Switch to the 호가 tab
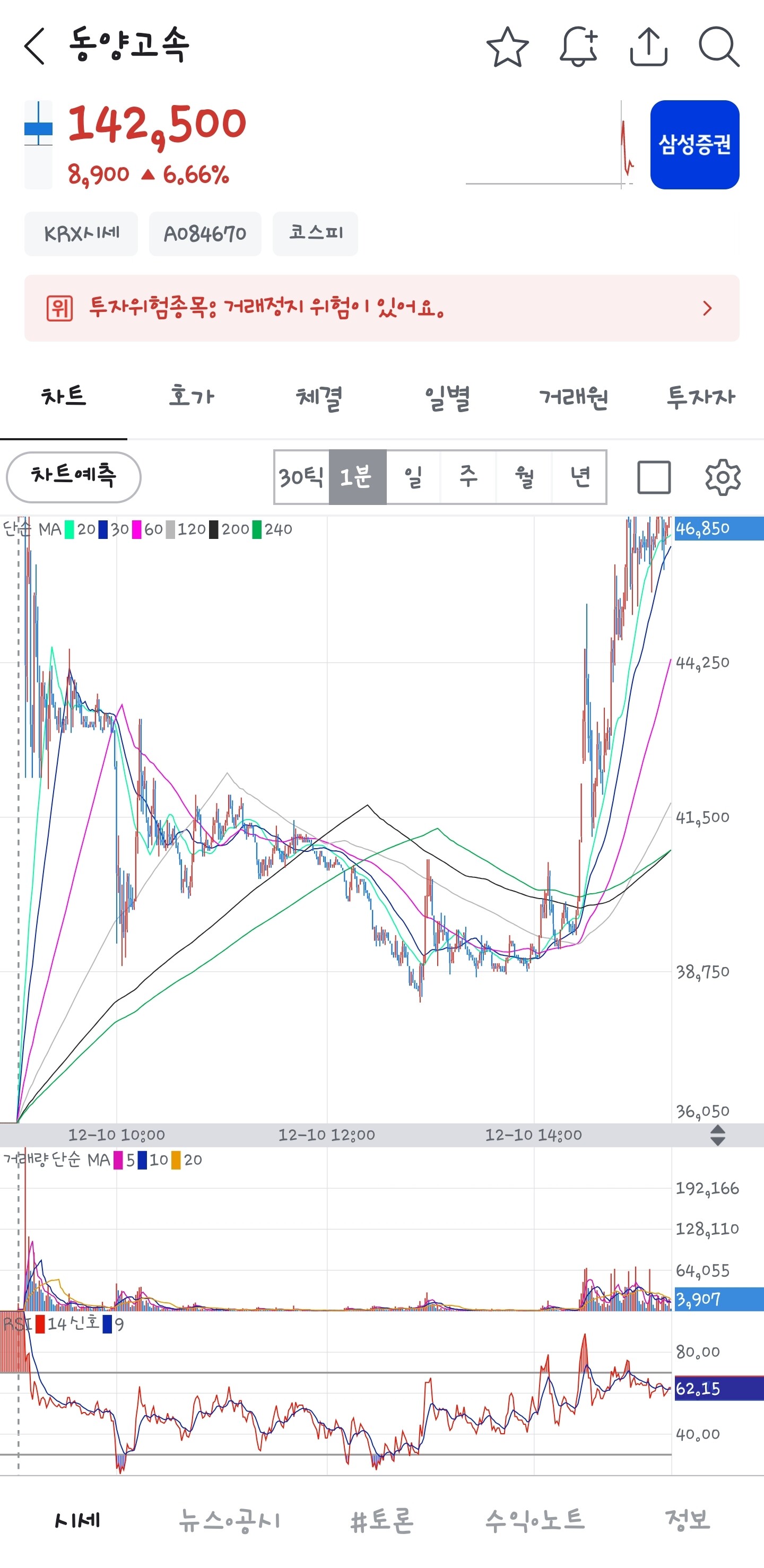The width and height of the screenshot is (764, 1568). 191,397
